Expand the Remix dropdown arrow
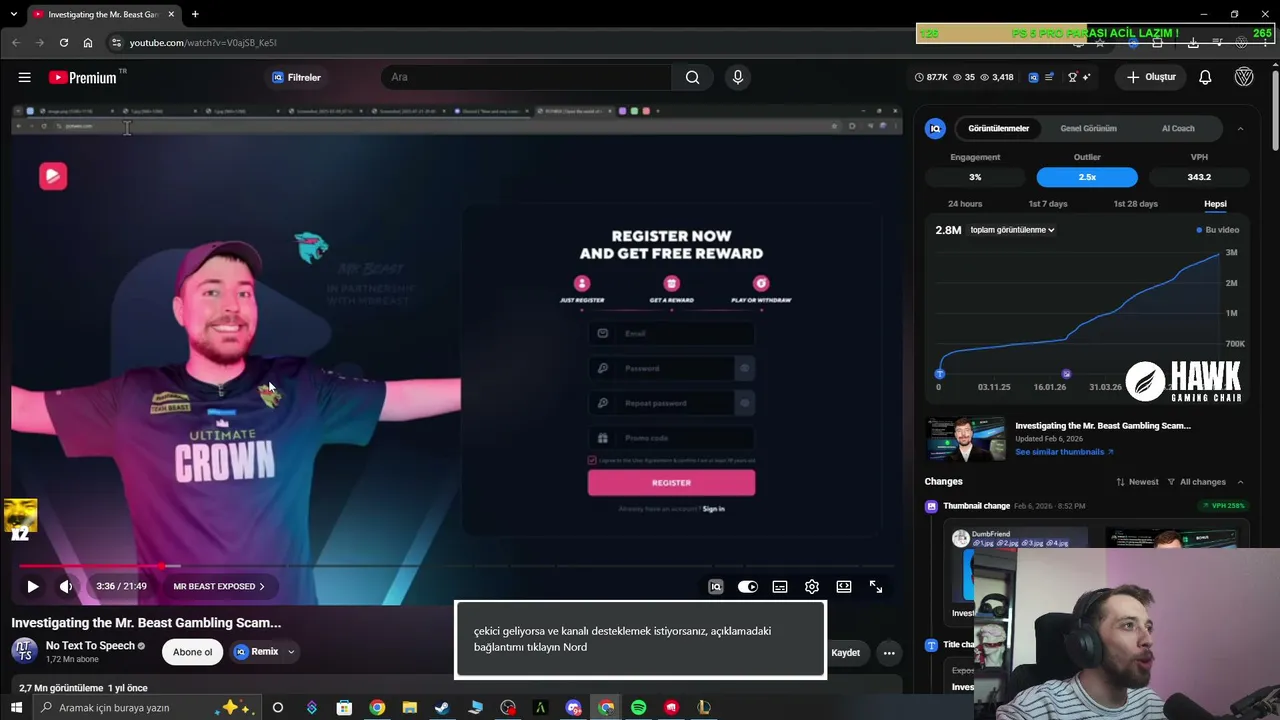The width and height of the screenshot is (1280, 720). tap(291, 652)
